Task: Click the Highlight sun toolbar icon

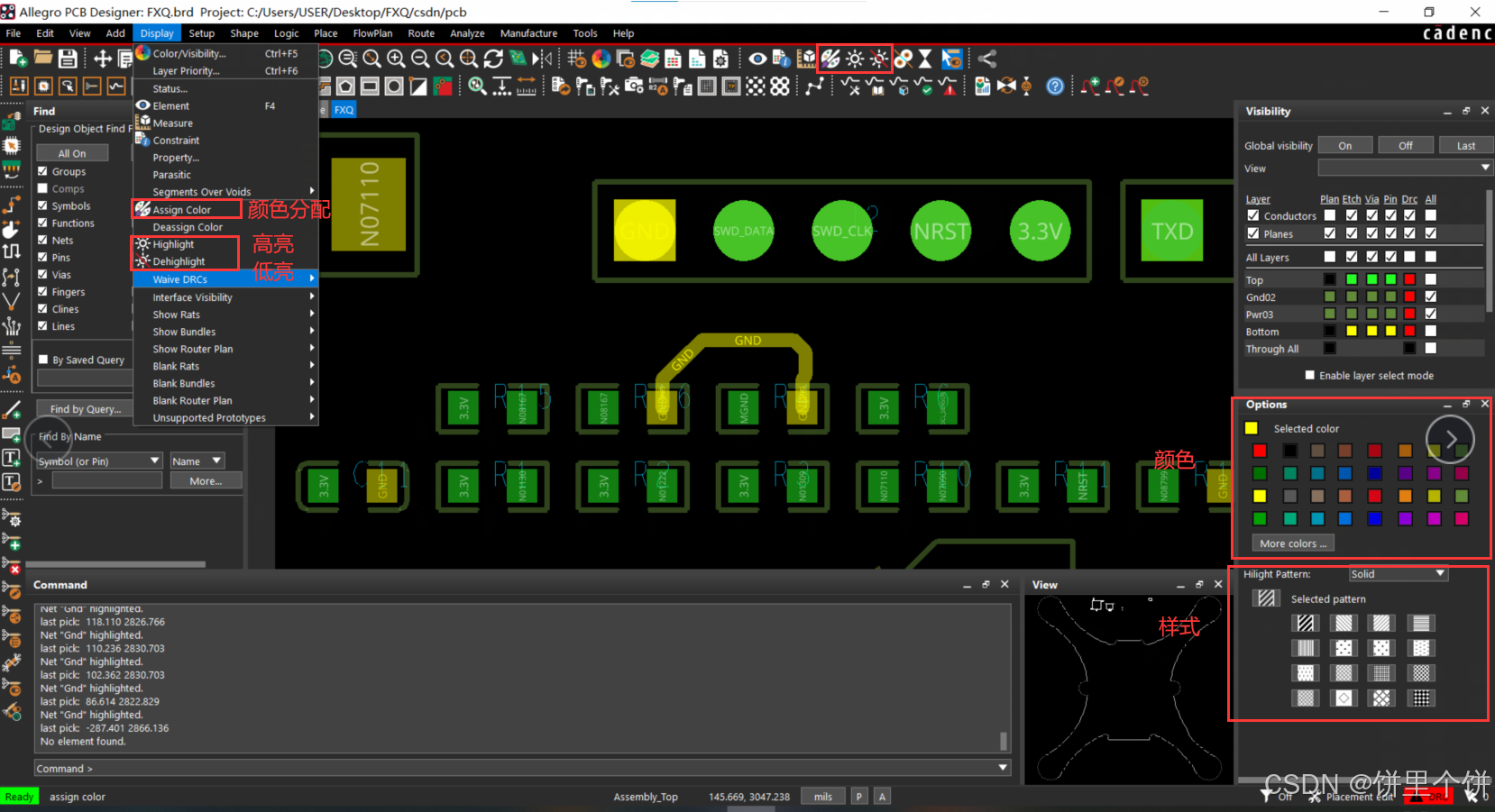Action: (x=855, y=59)
